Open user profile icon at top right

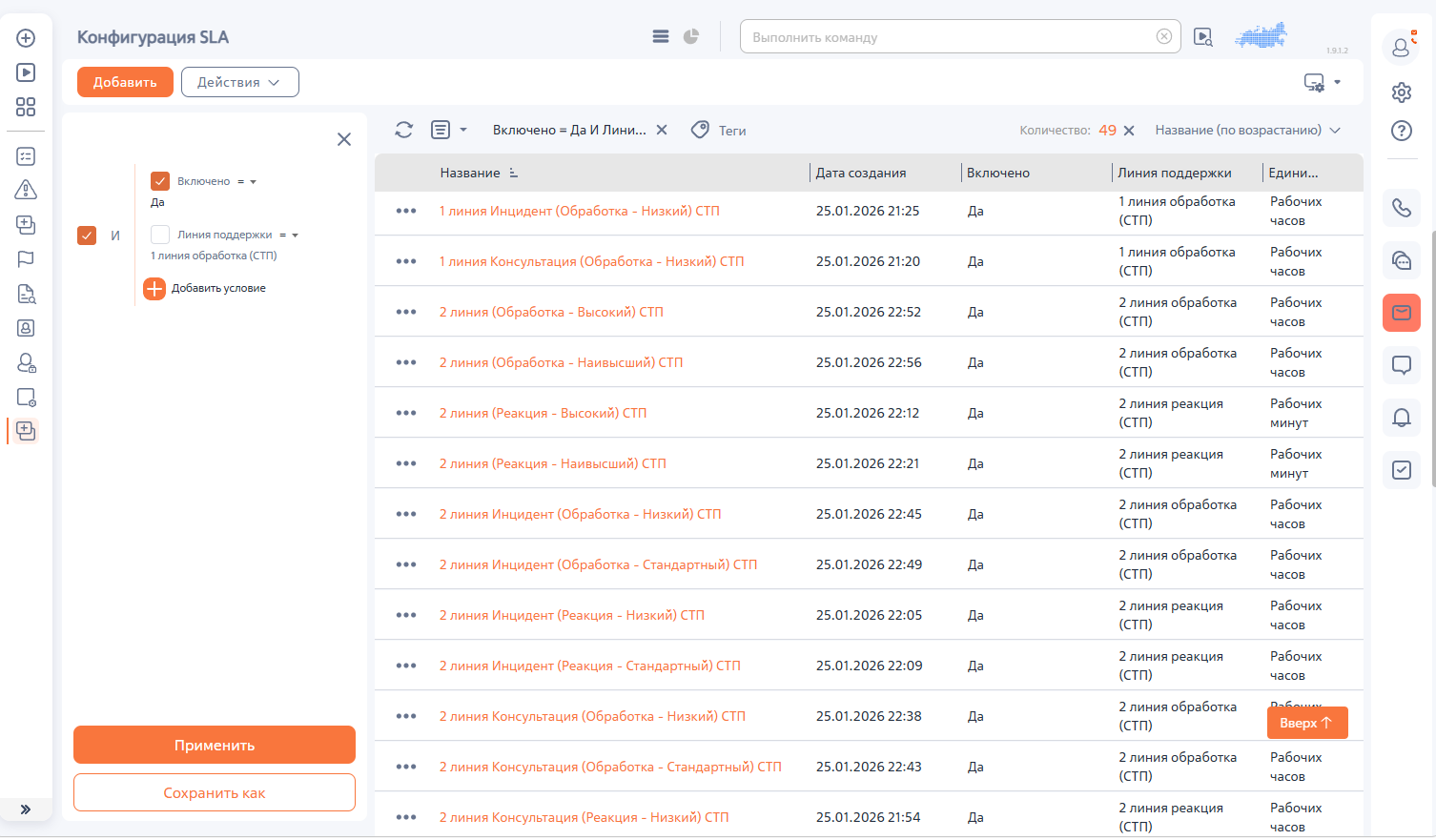click(1401, 46)
